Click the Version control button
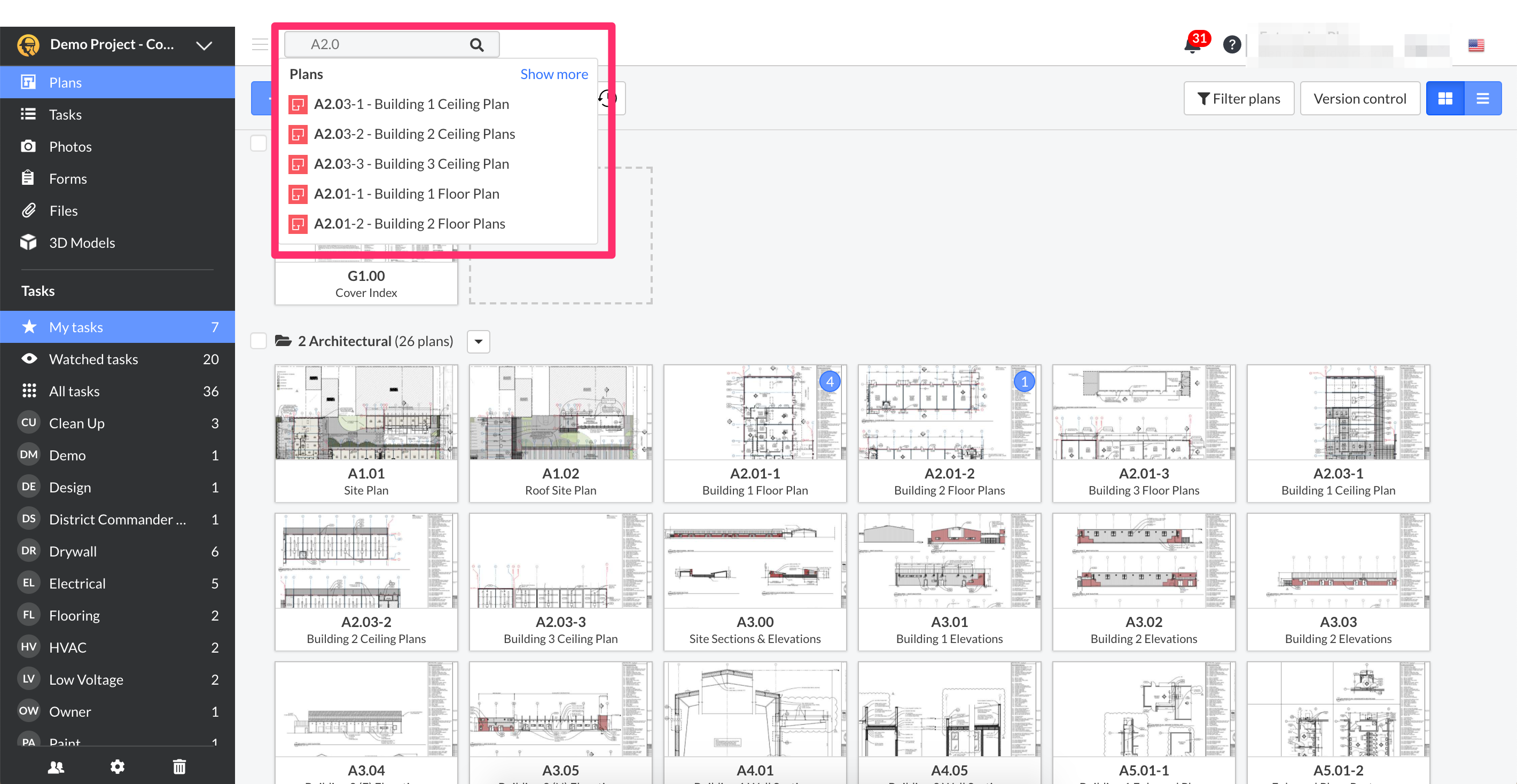The width and height of the screenshot is (1517, 784). coord(1360,98)
